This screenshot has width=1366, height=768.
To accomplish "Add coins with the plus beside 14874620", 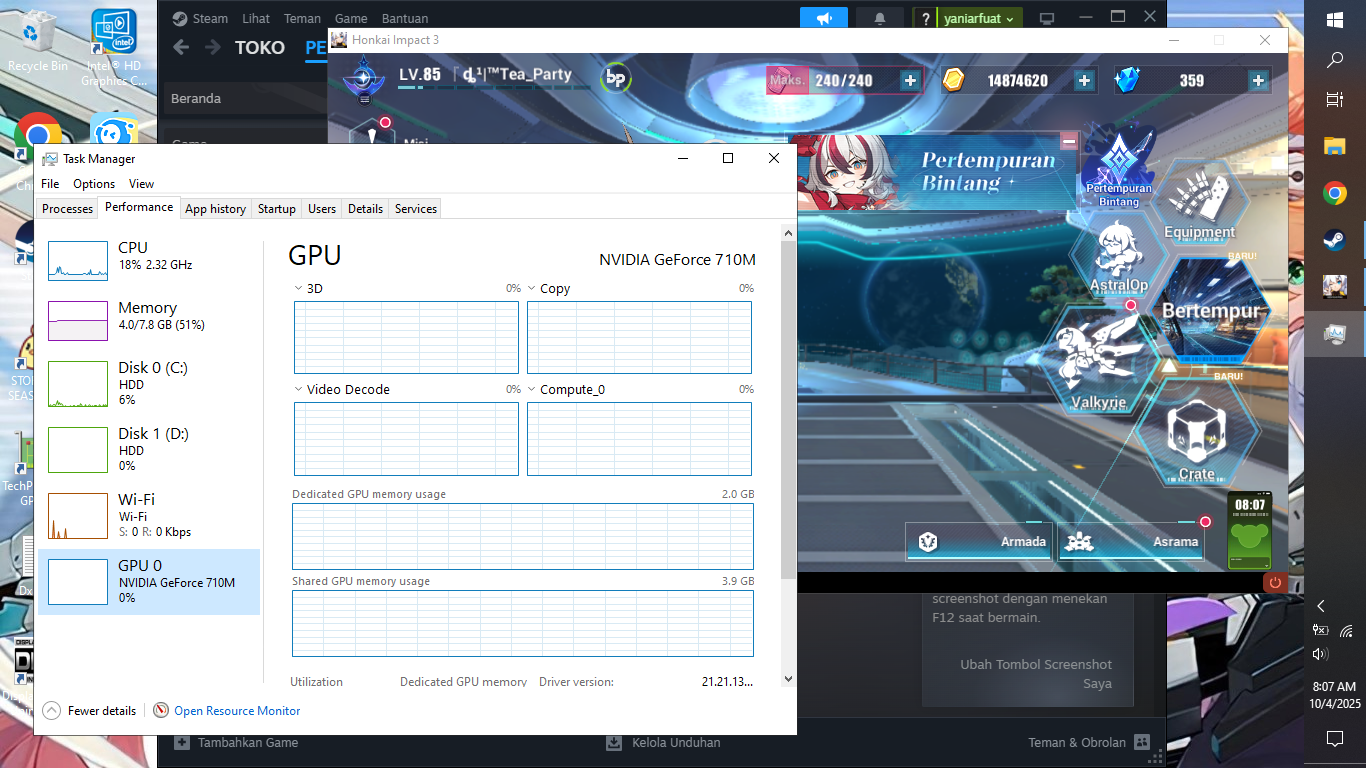I will pos(1085,81).
